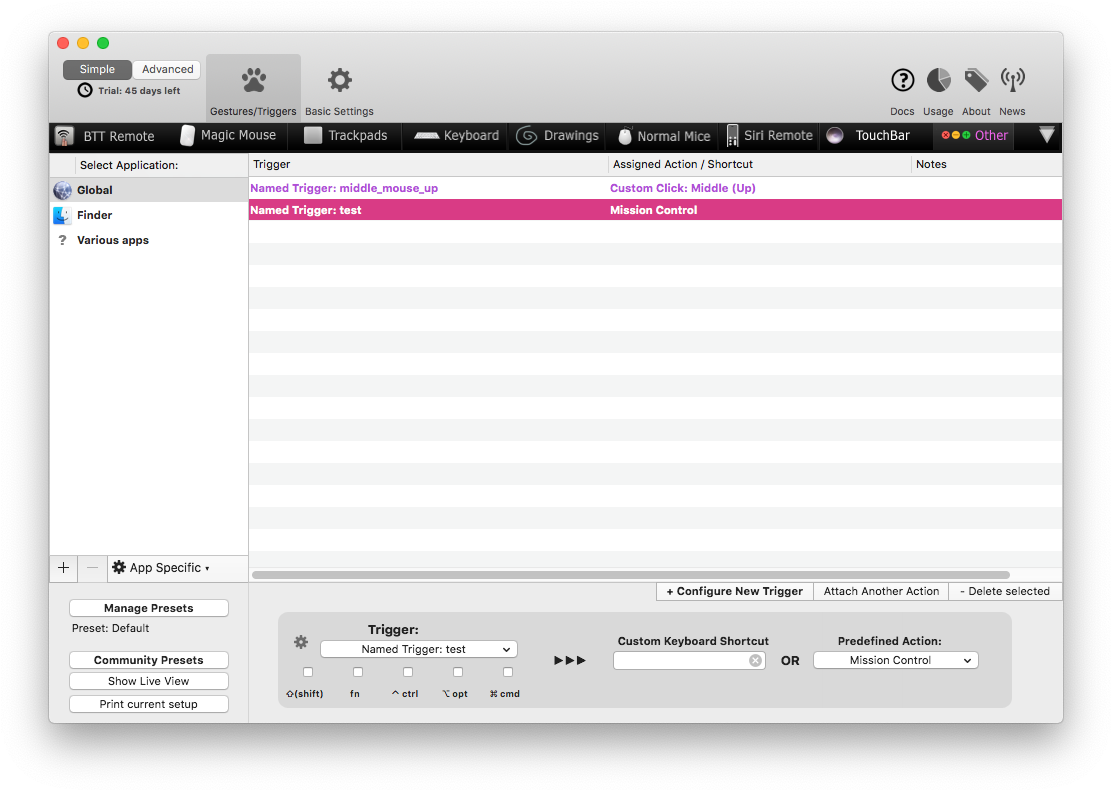Screen dimensions: 1111x790
Task: Click the horizontal scrollbar under trigger list
Action: [x=631, y=575]
